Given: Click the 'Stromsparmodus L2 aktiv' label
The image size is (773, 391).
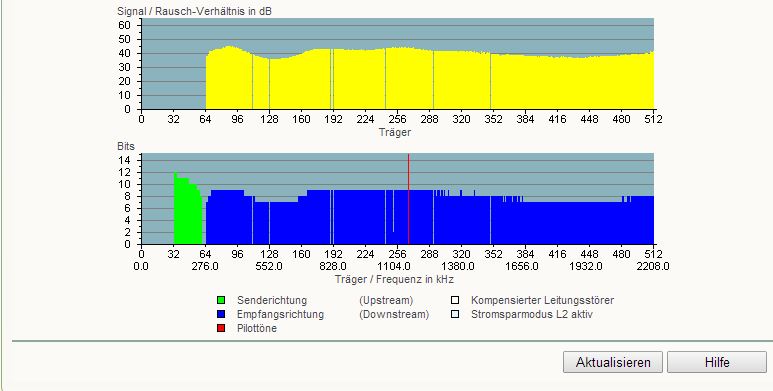Looking at the screenshot, I should point(531,314).
